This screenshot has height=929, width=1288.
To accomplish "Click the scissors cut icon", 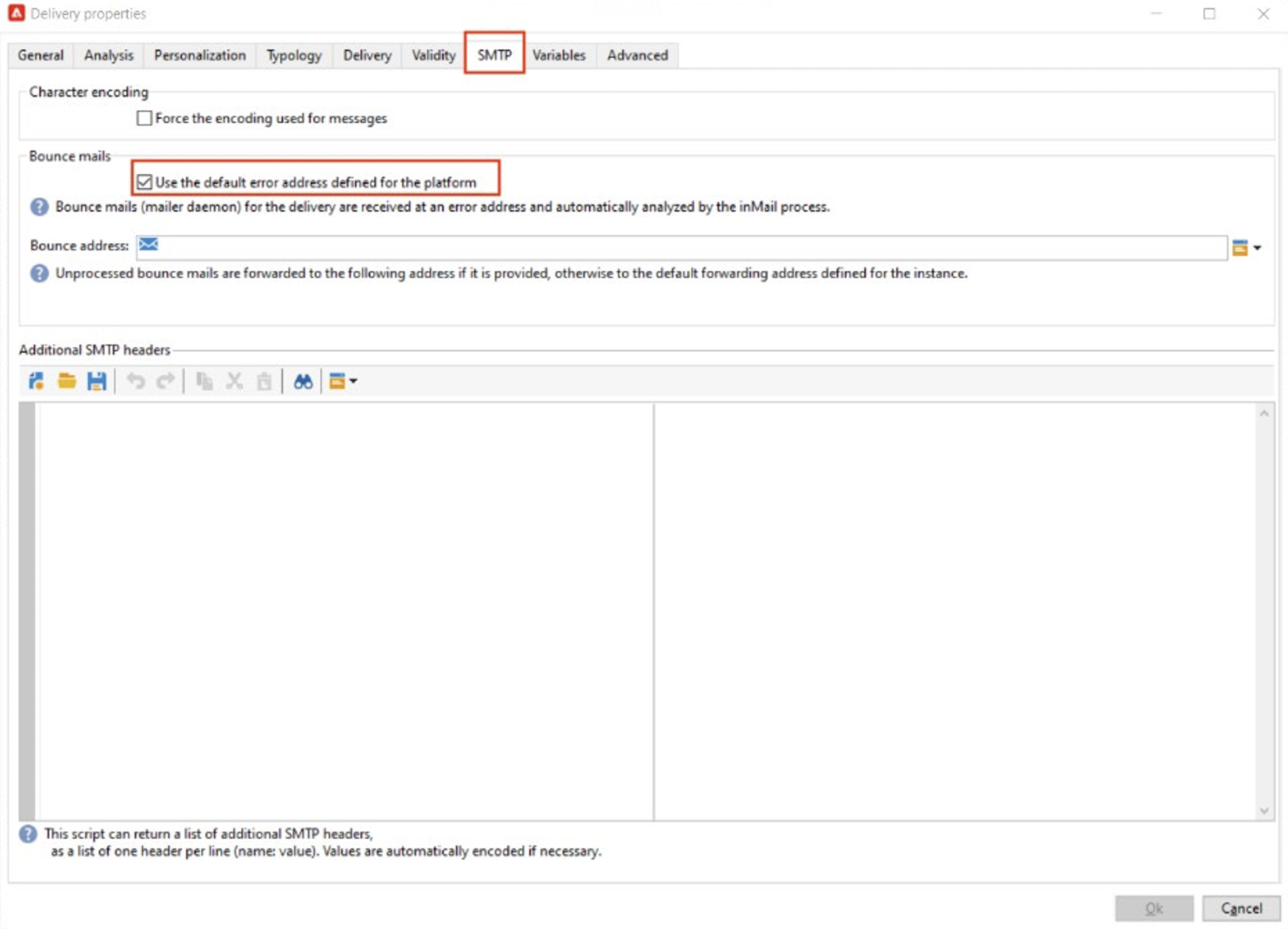I will tap(234, 381).
